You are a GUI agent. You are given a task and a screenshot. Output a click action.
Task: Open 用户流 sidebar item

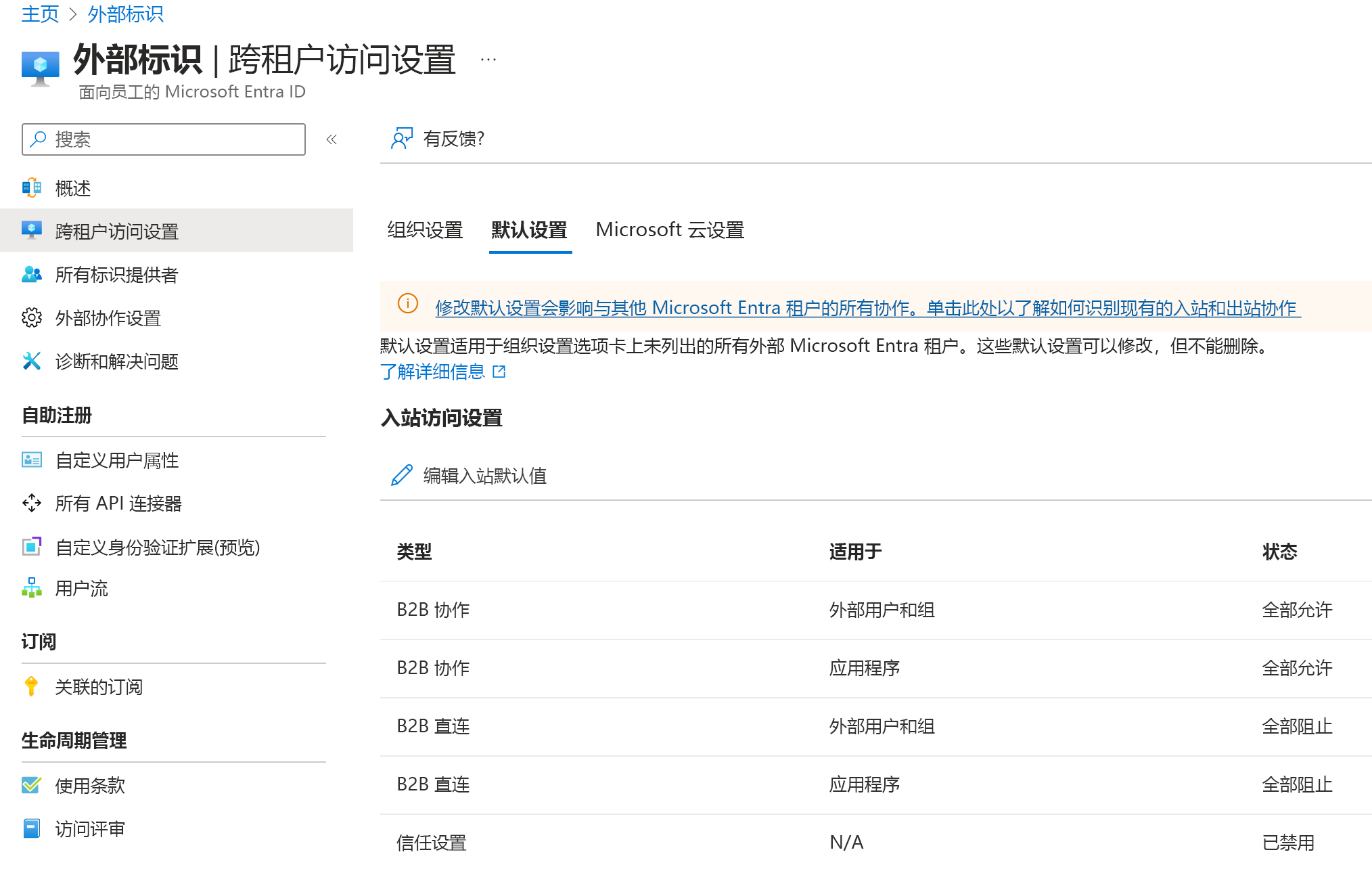[177, 588]
